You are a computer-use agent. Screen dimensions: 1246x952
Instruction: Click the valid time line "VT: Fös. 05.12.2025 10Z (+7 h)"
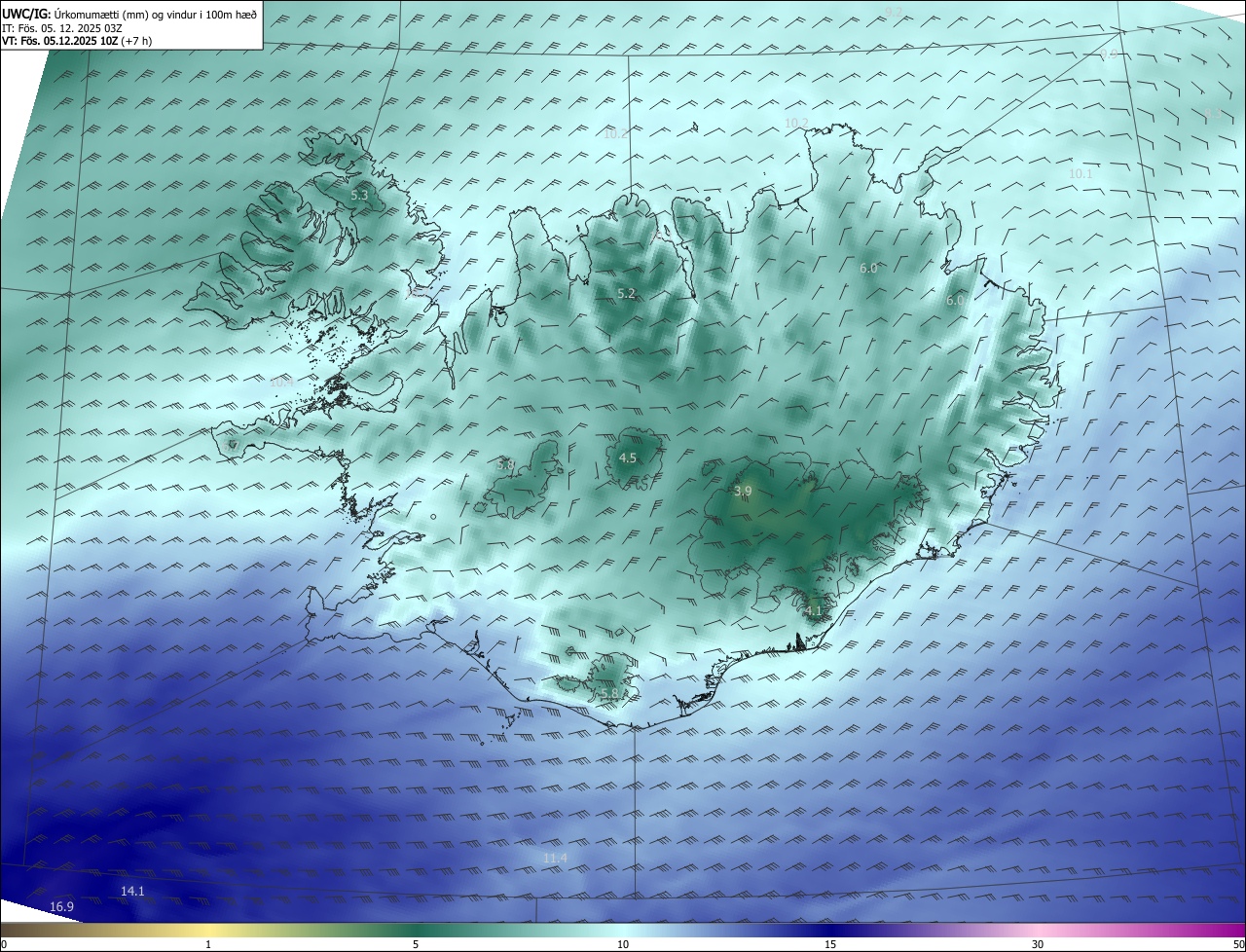pyautogui.click(x=77, y=41)
